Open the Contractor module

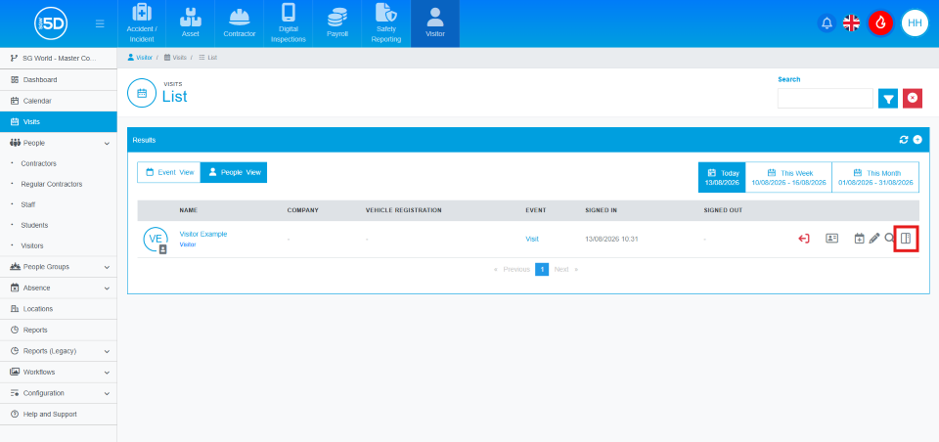(240, 23)
